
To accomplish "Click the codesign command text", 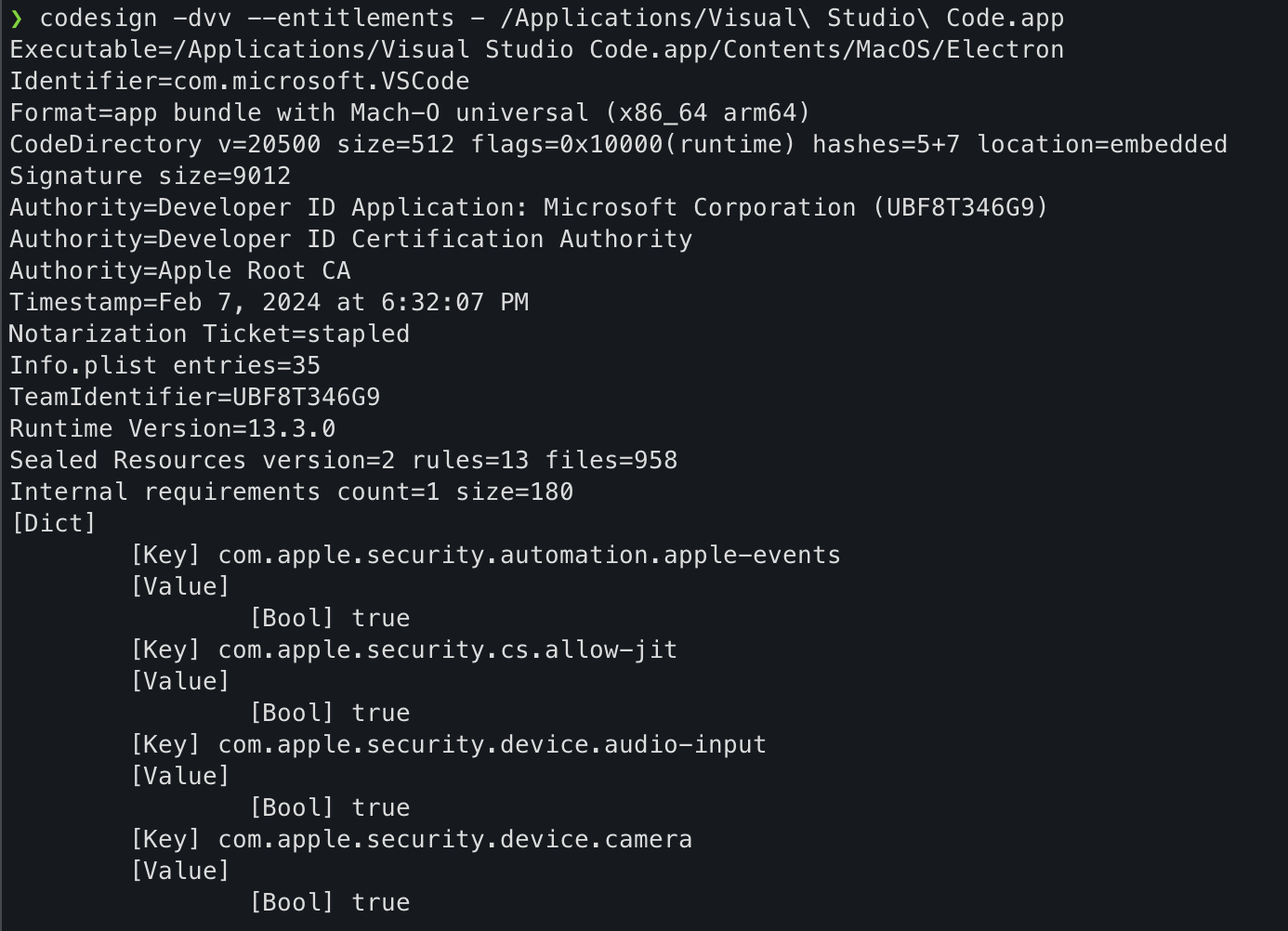I will (98, 19).
